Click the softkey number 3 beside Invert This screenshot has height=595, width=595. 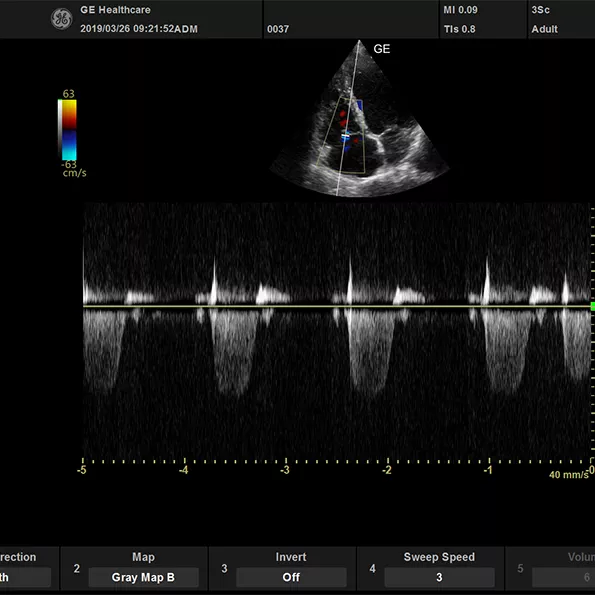[224, 568]
